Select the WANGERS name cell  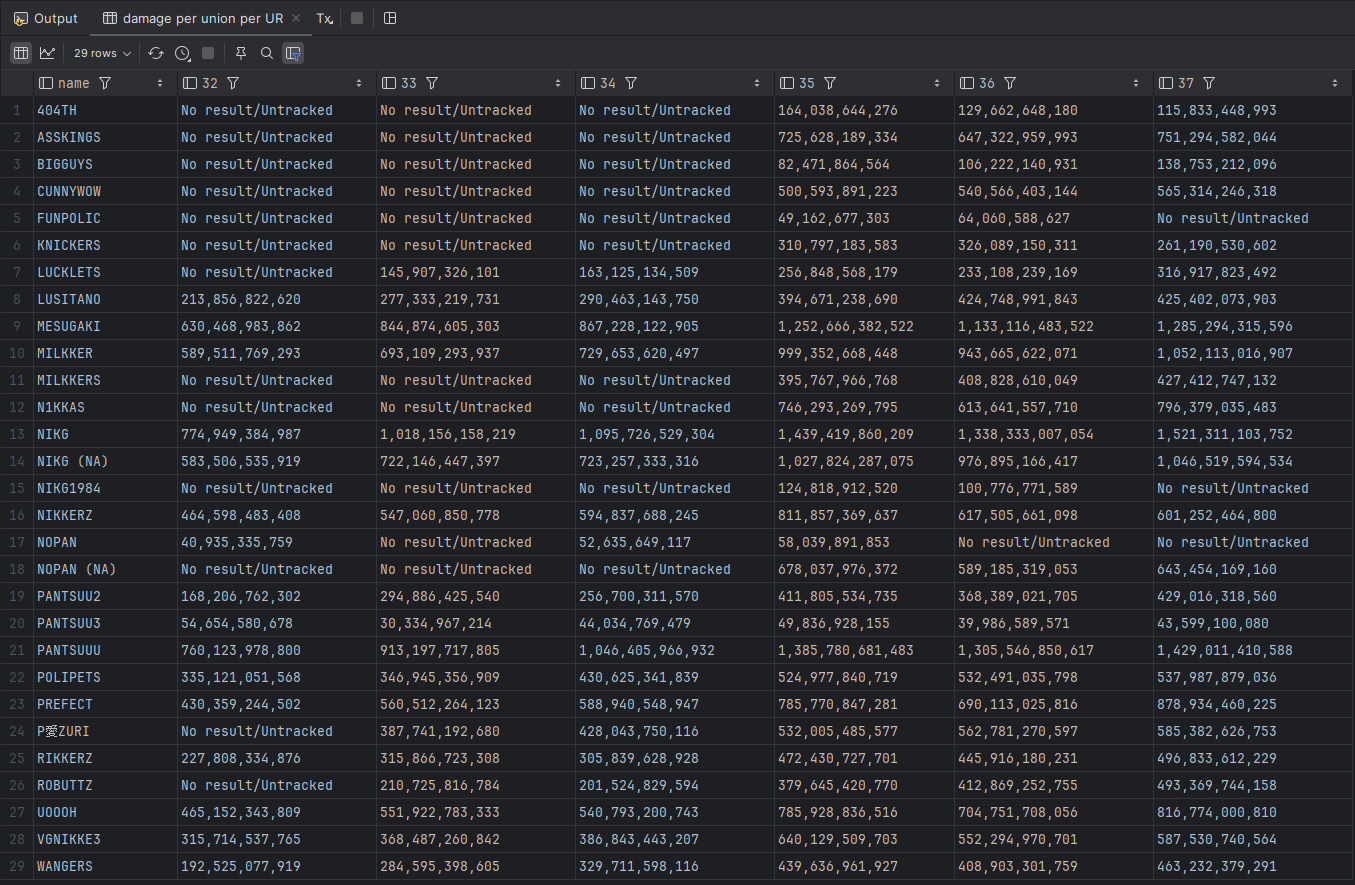pyautogui.click(x=105, y=866)
